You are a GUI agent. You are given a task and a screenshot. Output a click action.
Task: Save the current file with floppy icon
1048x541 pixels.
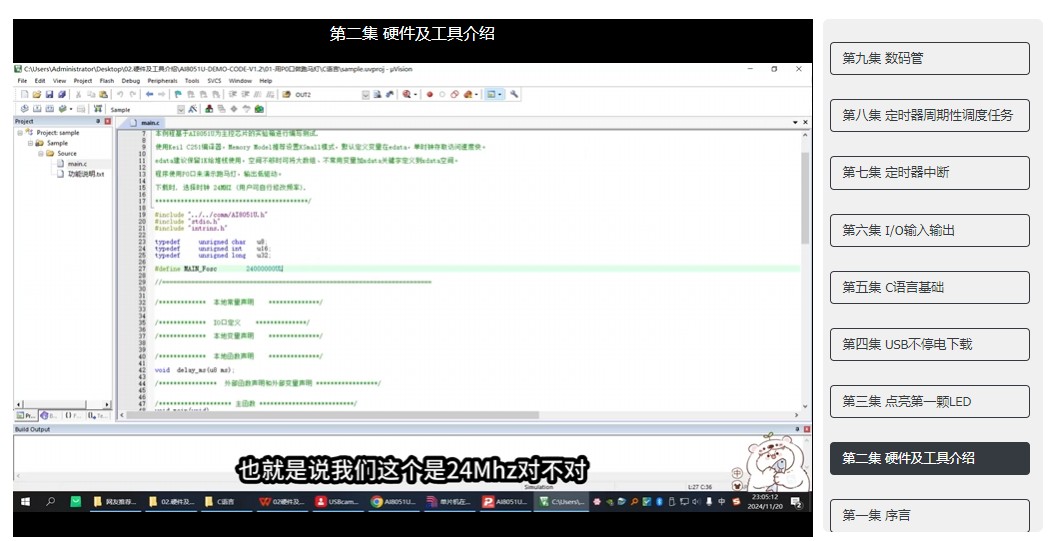click(x=49, y=94)
